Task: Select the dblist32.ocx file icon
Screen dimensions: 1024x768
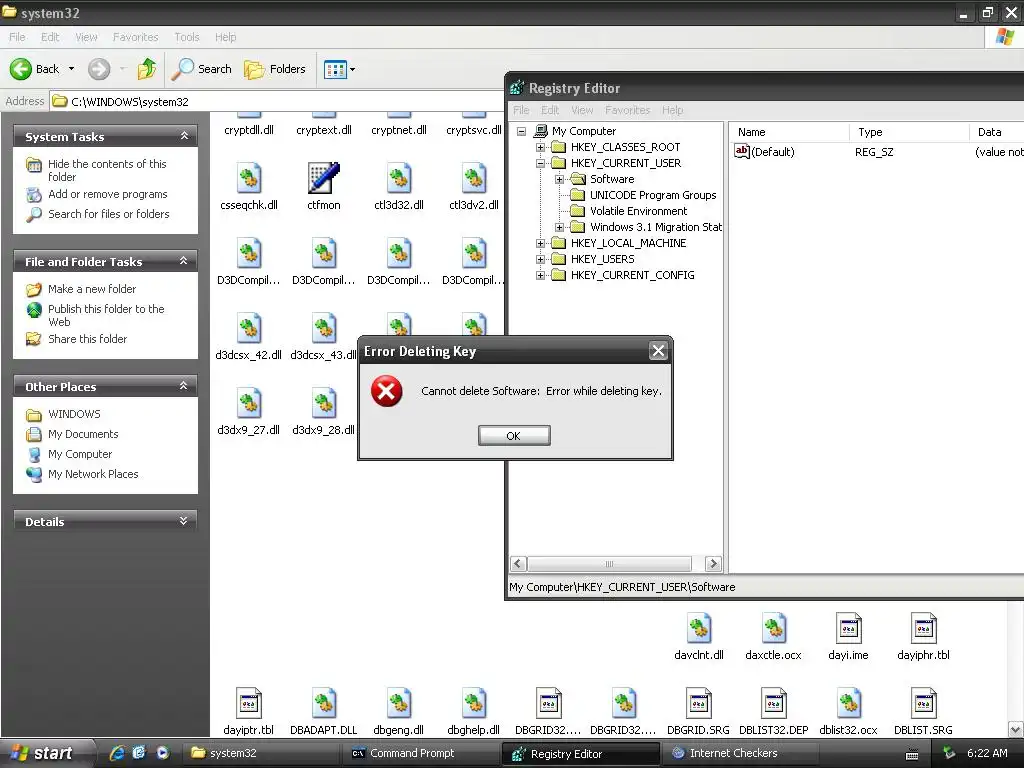Action: click(x=849, y=704)
